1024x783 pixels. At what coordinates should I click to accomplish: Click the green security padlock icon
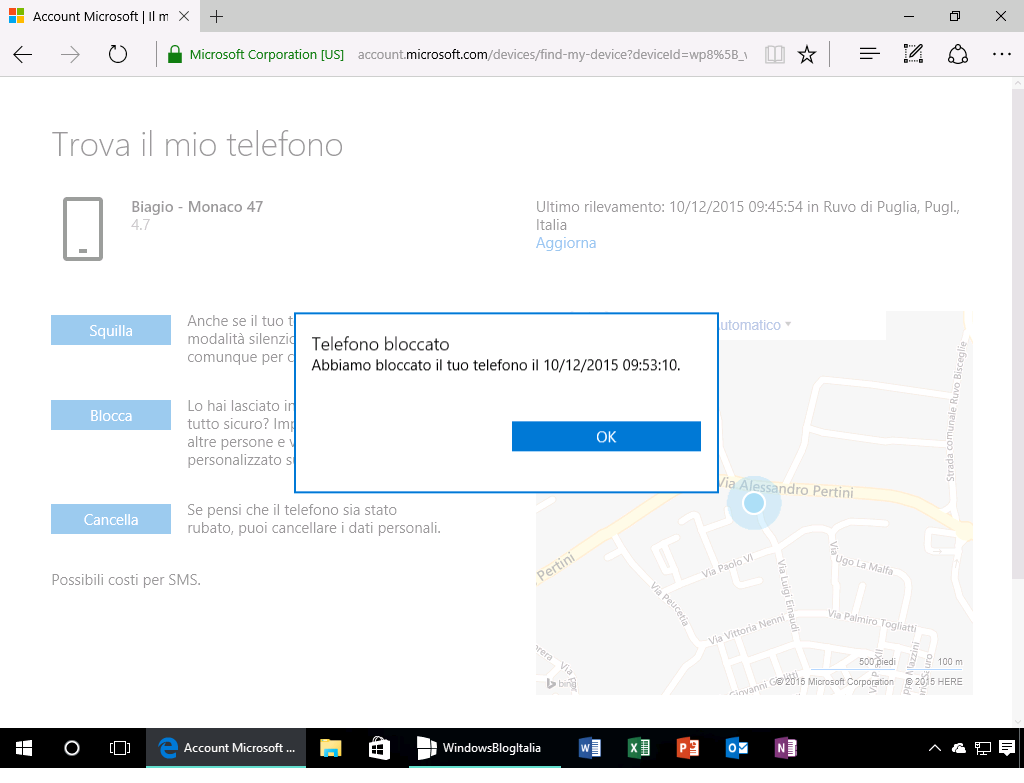pyautogui.click(x=174, y=54)
